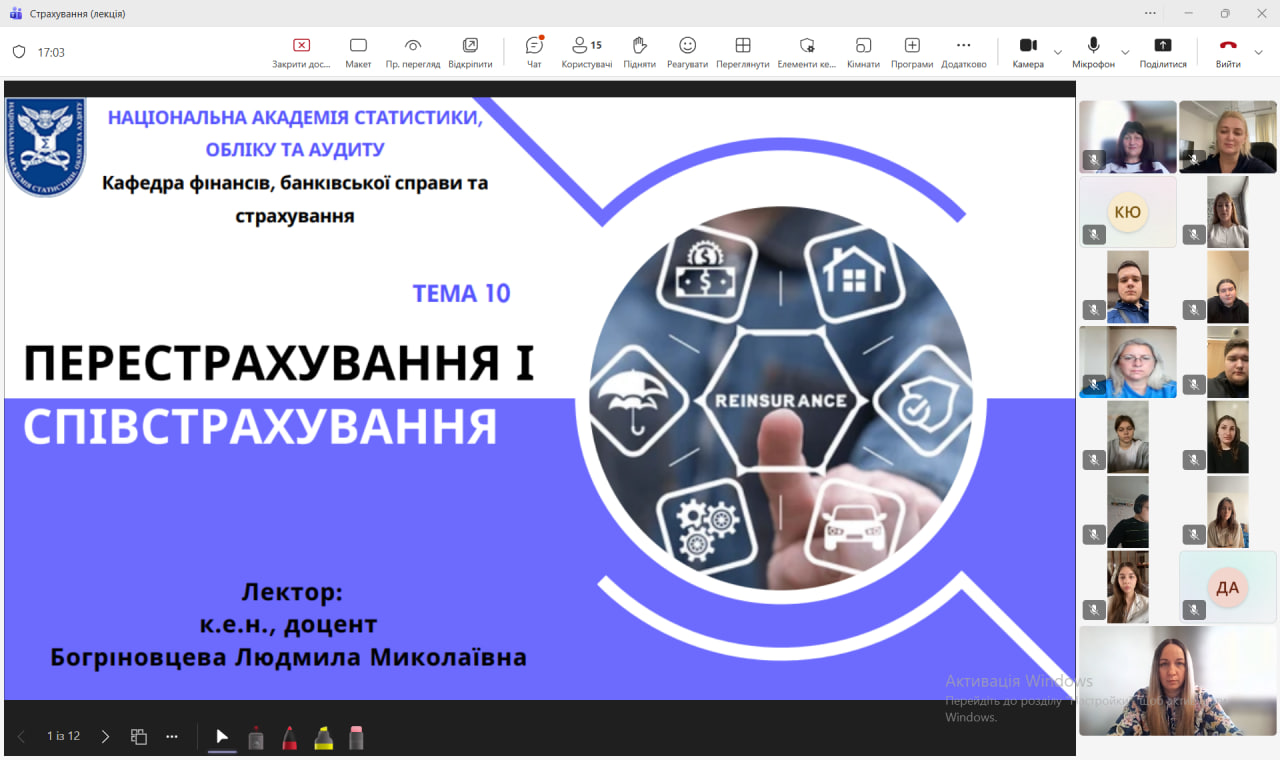This screenshot has width=1280, height=760.
Task: Toggle the Мікрофон mute state
Action: pos(1093,52)
